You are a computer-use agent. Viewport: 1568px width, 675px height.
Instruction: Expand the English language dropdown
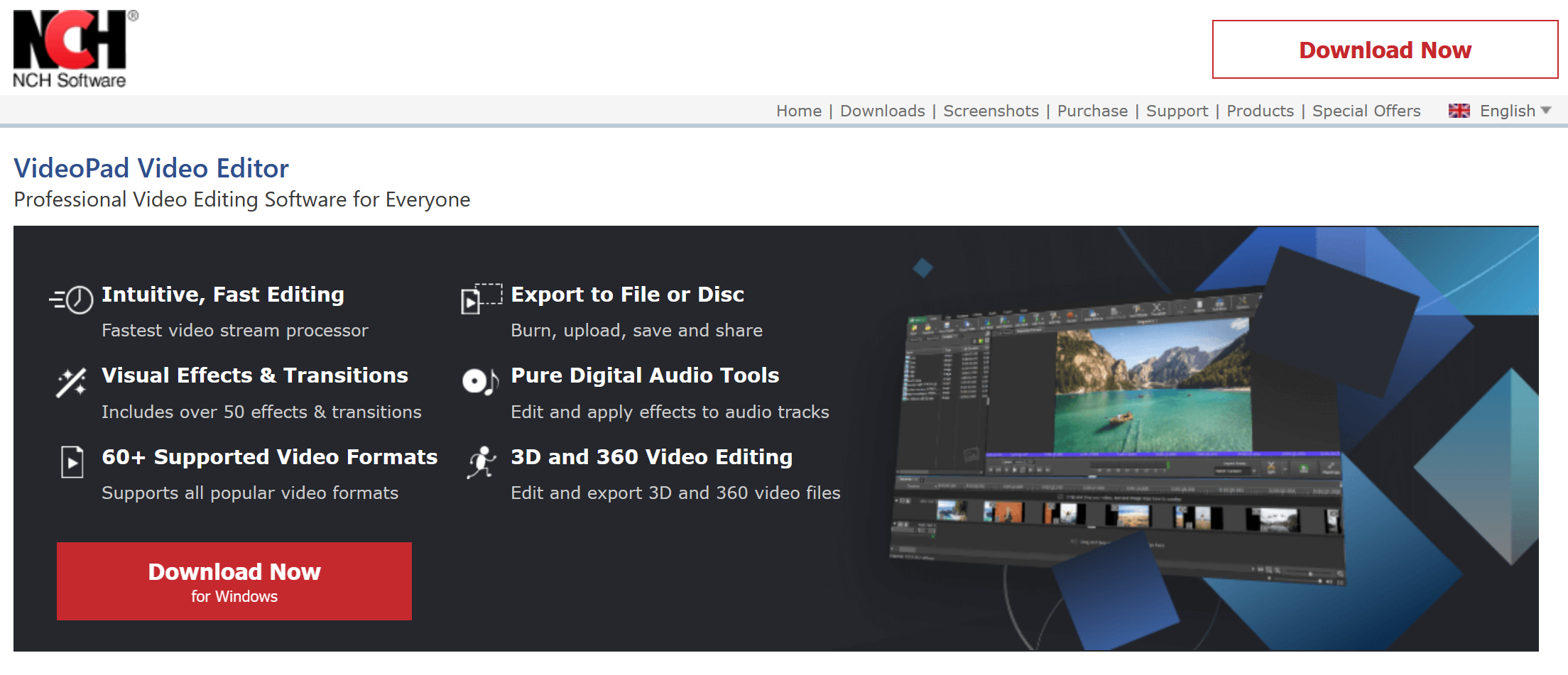(x=1515, y=111)
